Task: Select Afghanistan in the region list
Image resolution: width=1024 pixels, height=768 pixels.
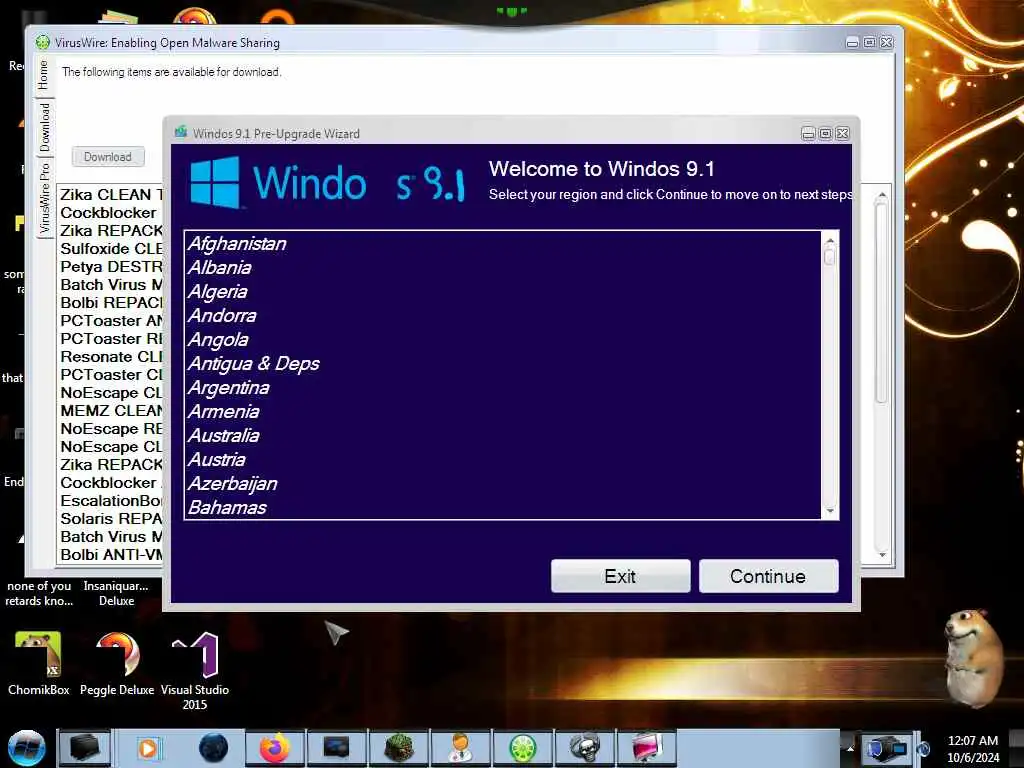Action: [x=503, y=244]
